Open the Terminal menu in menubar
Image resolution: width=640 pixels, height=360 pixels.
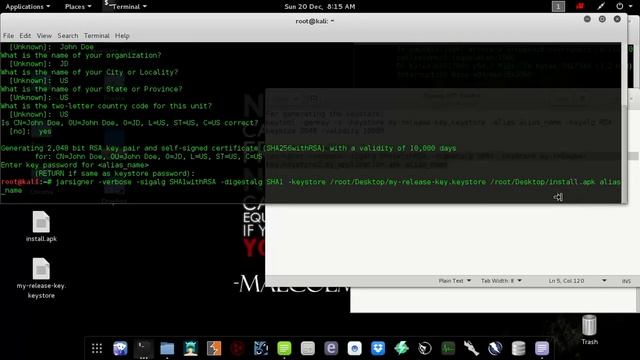97,36
